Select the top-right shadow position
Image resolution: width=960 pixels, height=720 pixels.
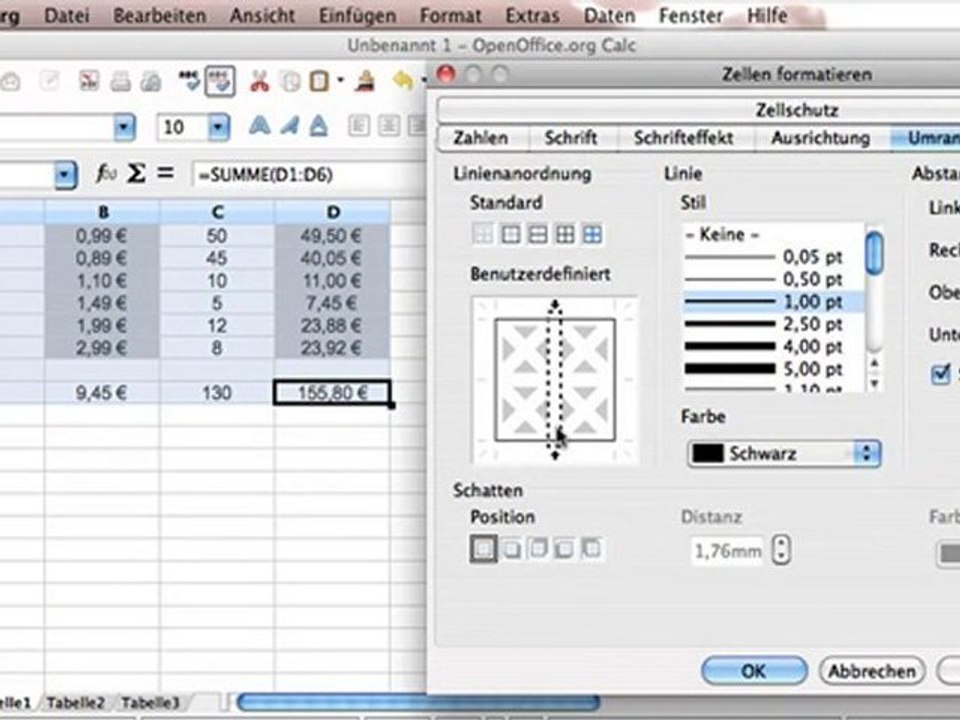point(538,549)
